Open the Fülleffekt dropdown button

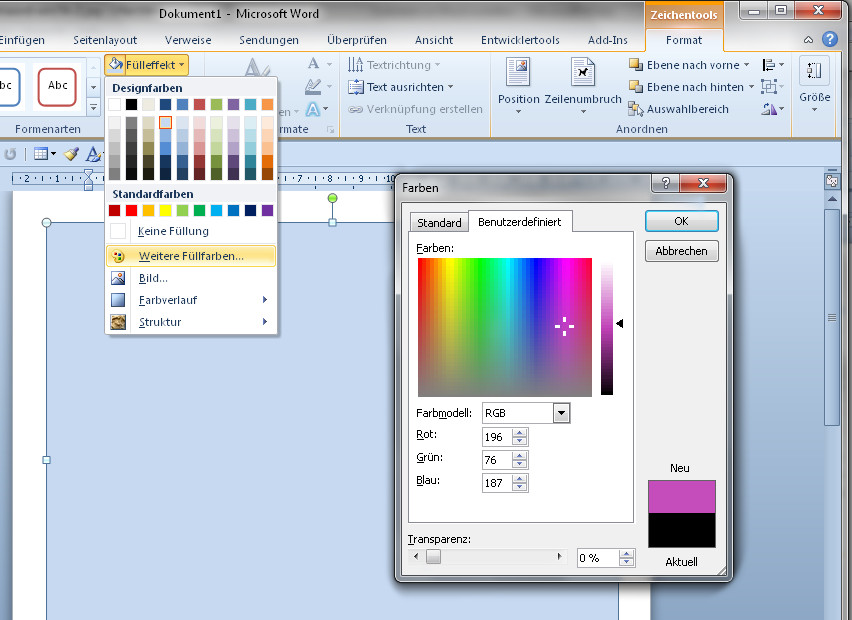tap(146, 65)
